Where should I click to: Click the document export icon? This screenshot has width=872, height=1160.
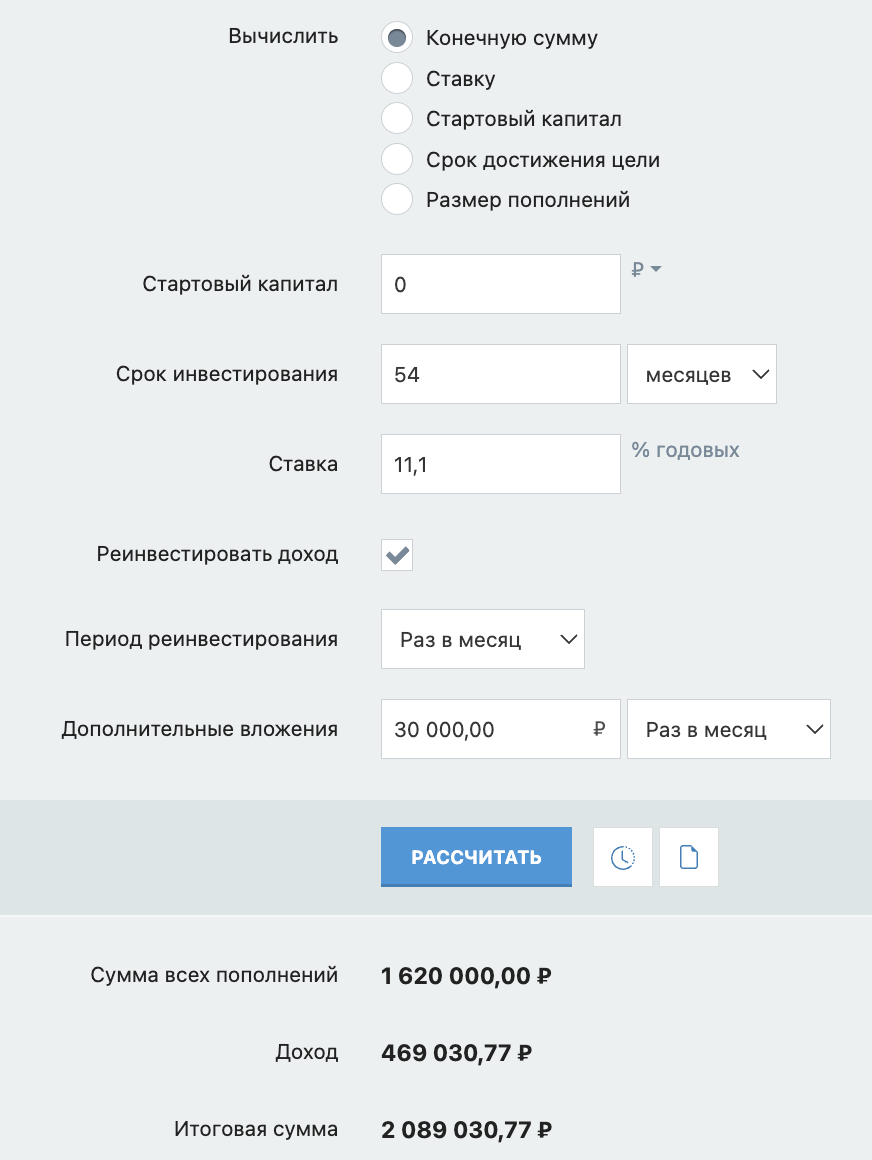[689, 857]
